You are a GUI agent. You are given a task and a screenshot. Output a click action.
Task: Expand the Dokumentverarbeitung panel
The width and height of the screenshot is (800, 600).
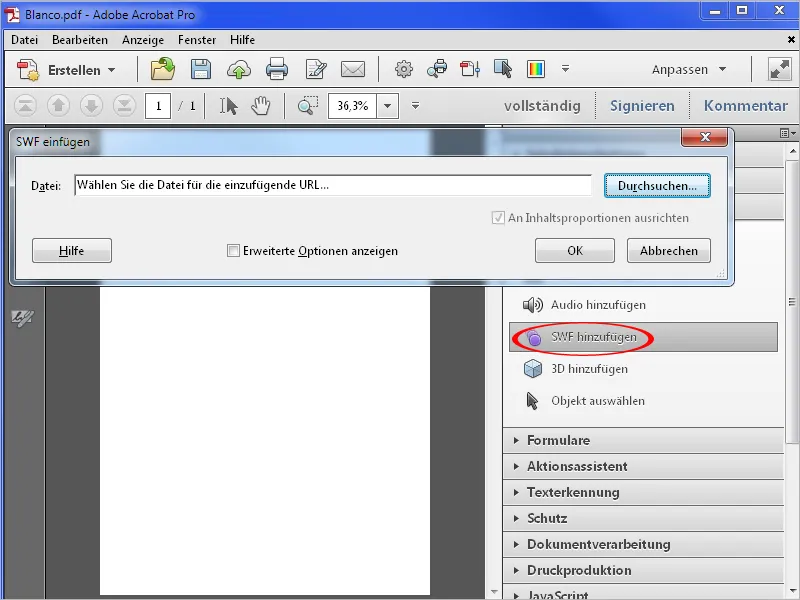tap(643, 544)
